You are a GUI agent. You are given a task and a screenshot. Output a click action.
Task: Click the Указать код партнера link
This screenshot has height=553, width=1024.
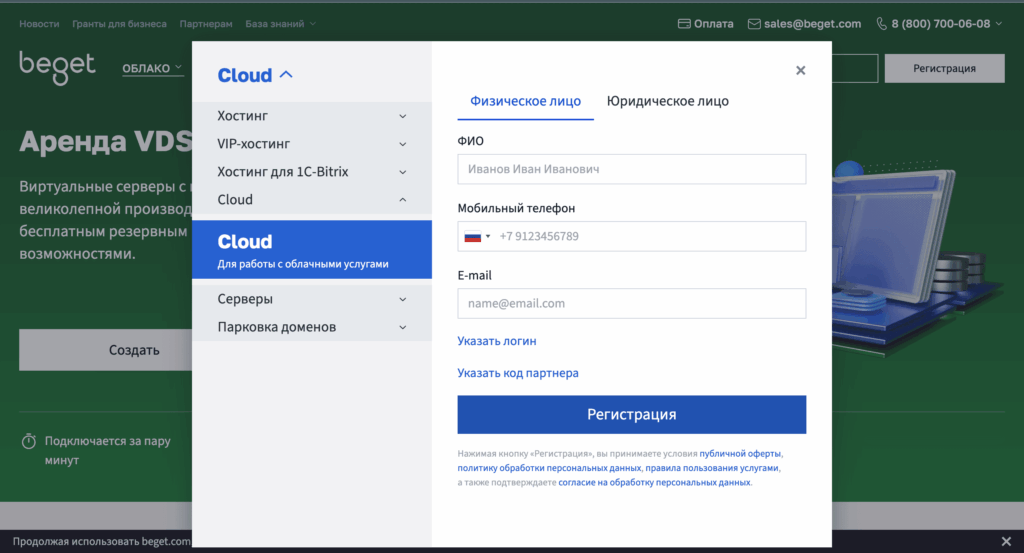tap(518, 373)
